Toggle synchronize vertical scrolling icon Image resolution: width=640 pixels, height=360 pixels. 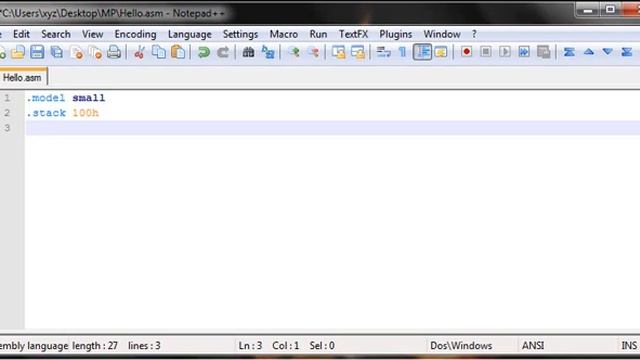tap(338, 52)
